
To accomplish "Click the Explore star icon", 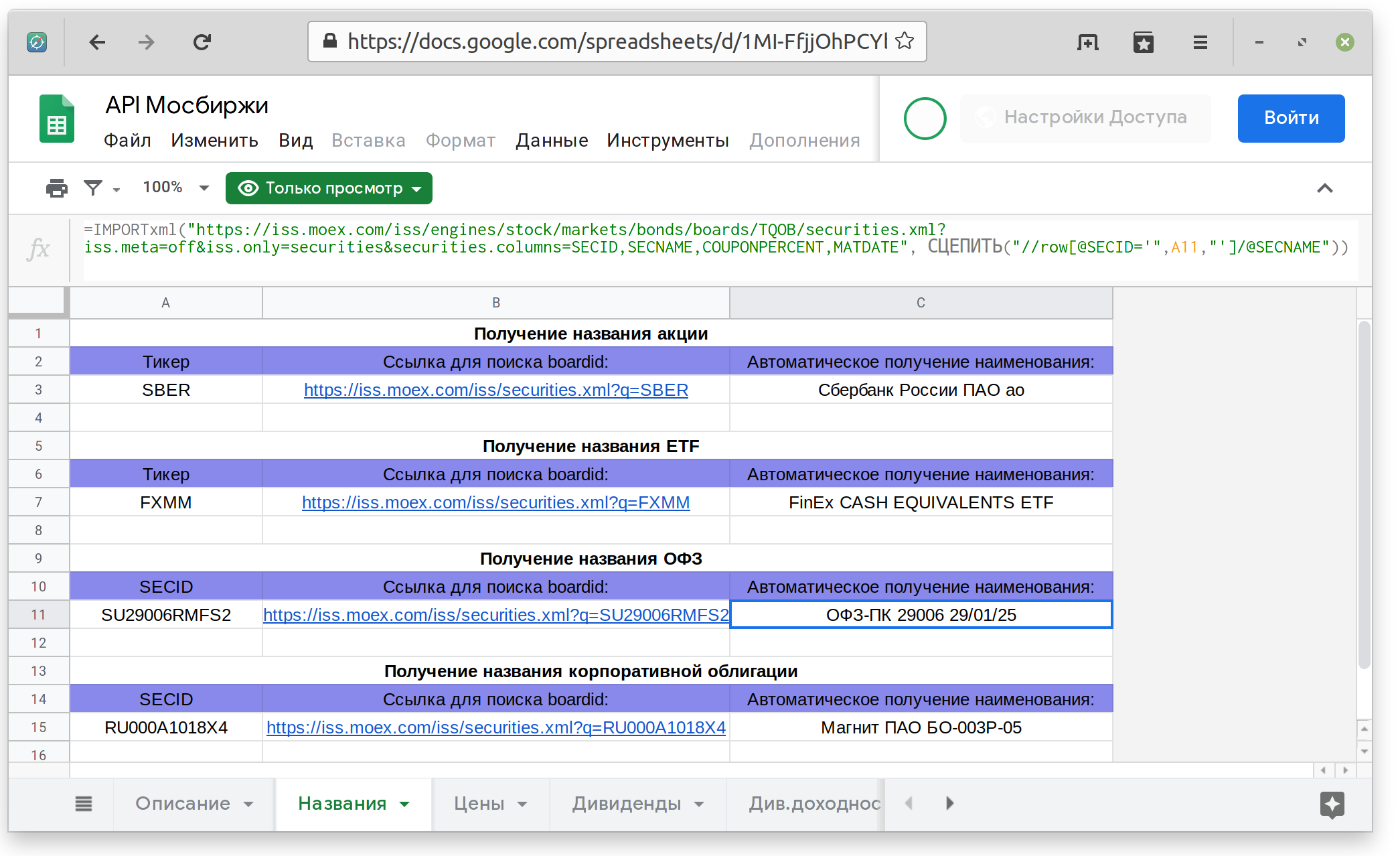I will pyautogui.click(x=1332, y=804).
